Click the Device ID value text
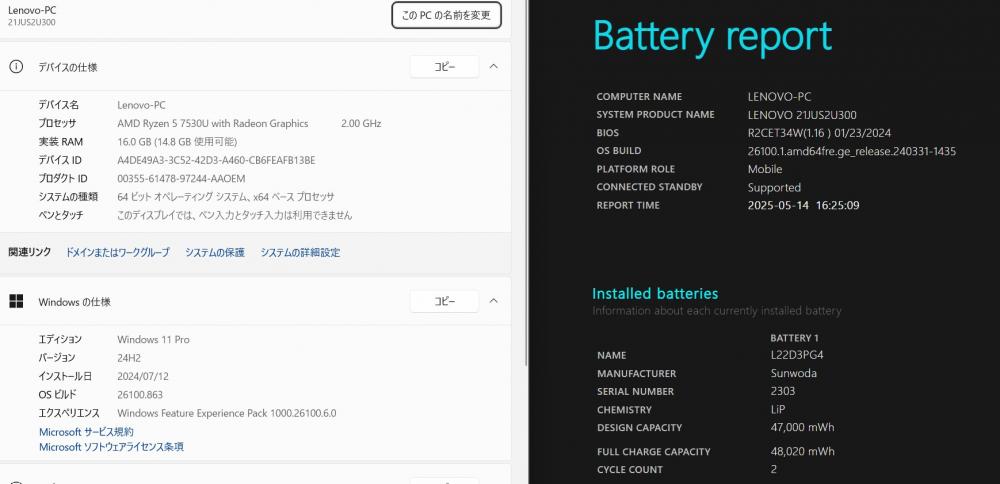This screenshot has width=1000, height=484. (x=216, y=160)
